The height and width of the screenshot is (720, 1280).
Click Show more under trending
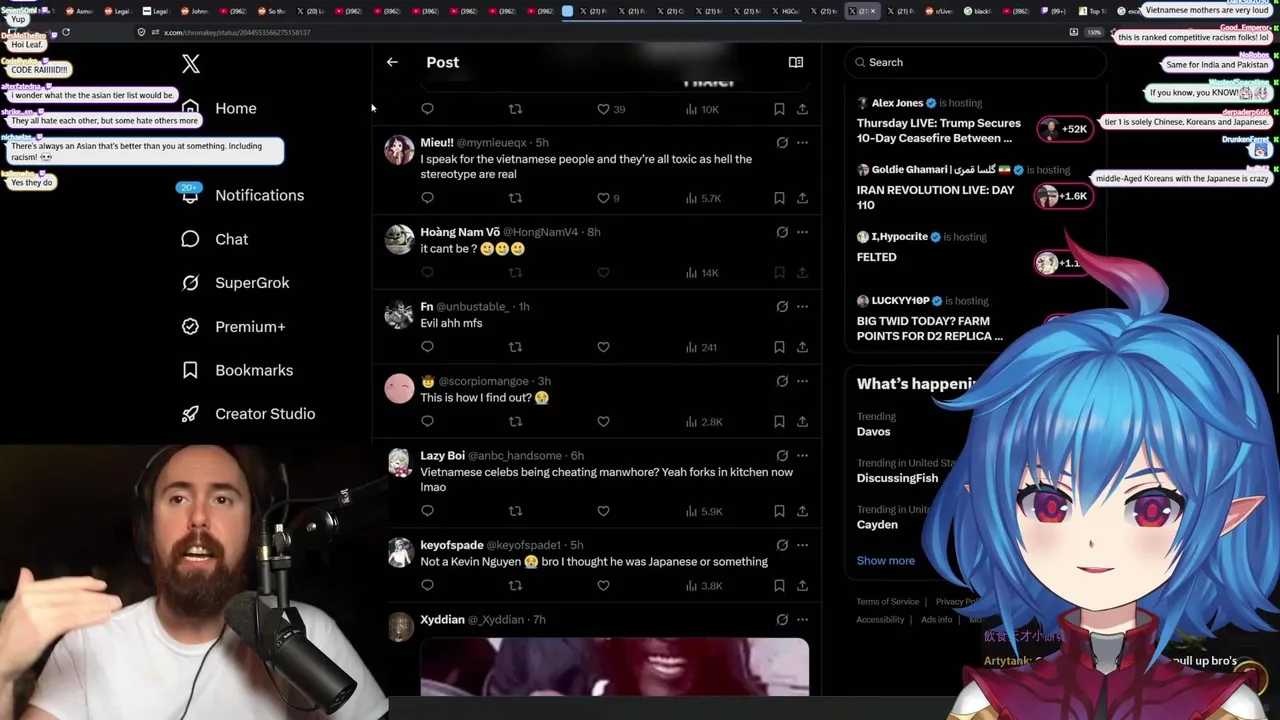(x=885, y=560)
